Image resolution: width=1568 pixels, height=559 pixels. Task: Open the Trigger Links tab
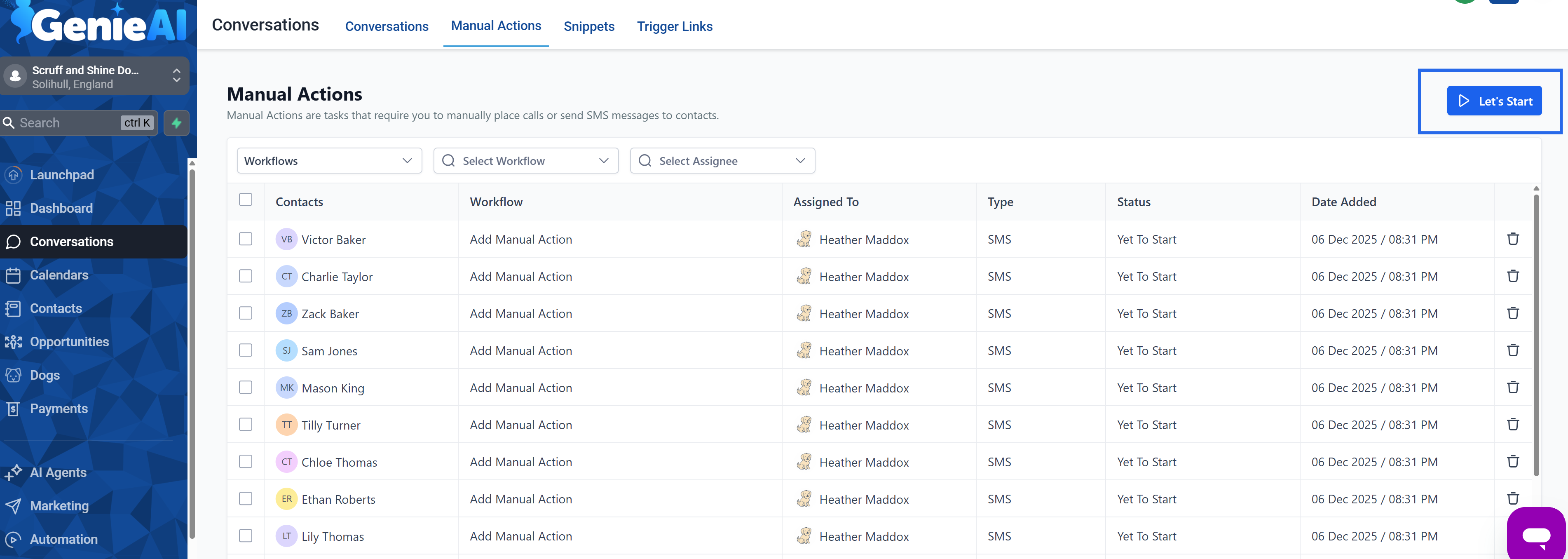(675, 26)
